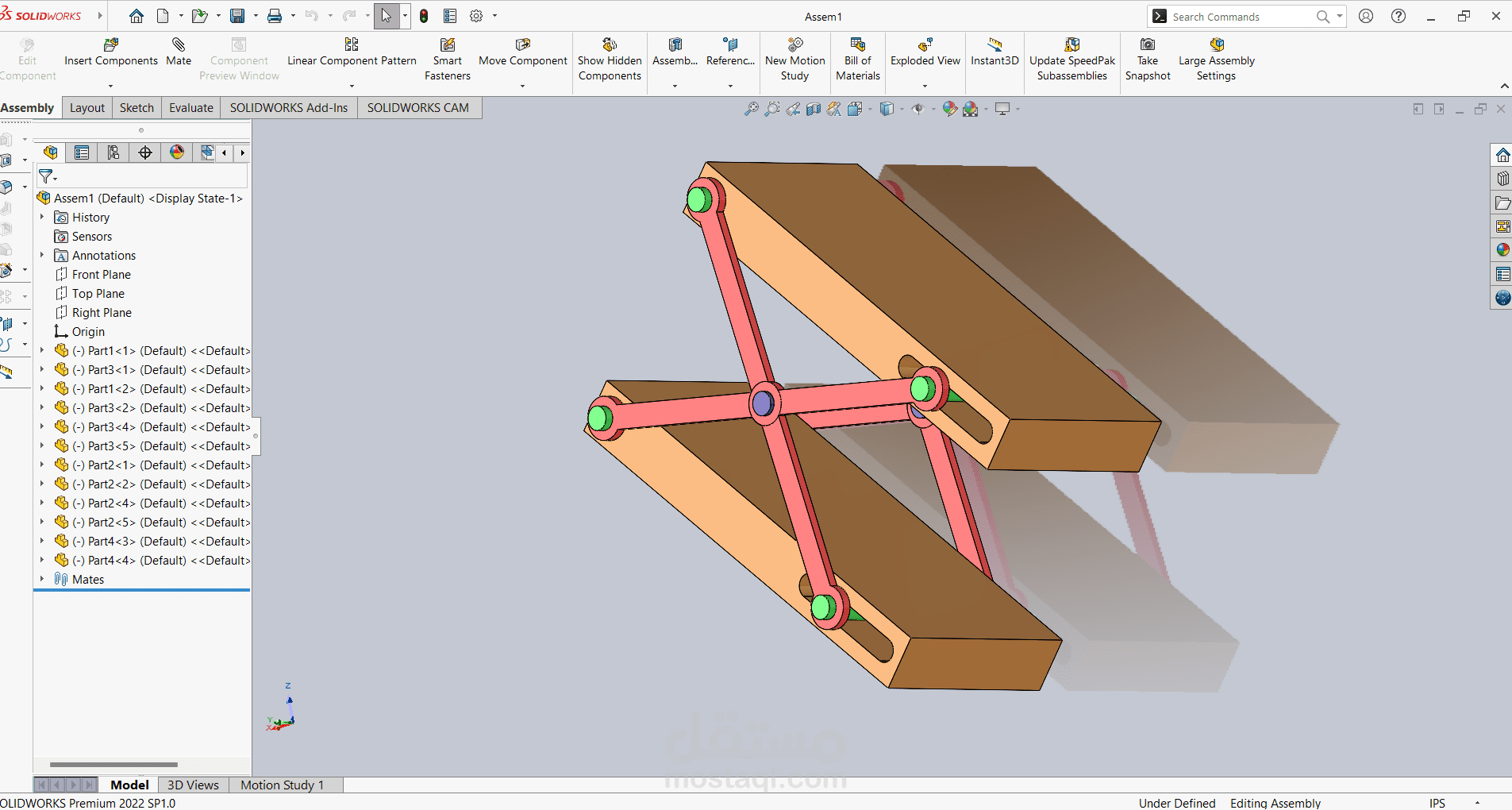Open the Linear Component Pattern dropdown arrow
1512x810 pixels.
pos(352,86)
